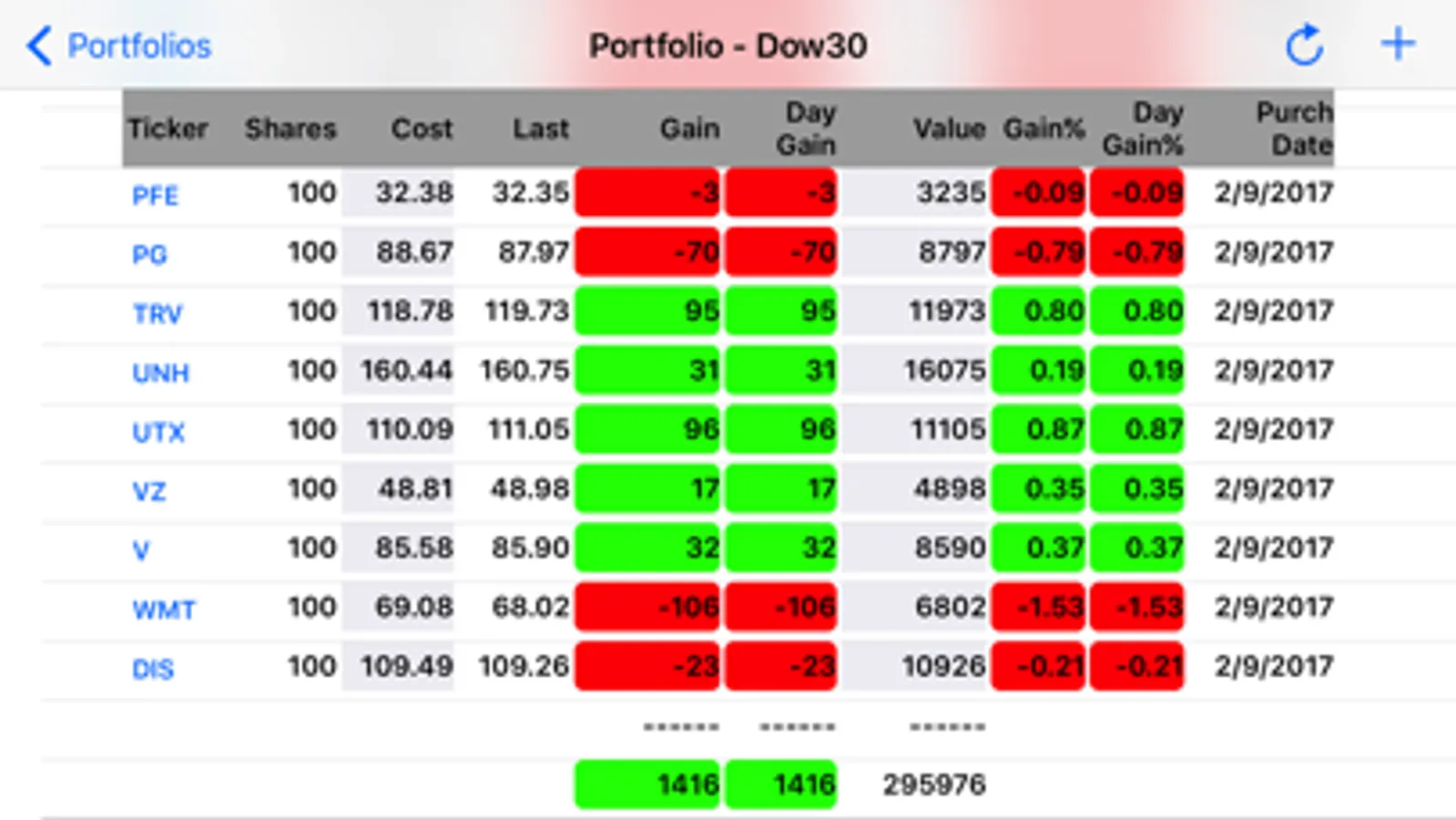
Task: Select the UTX ticker
Action: 158,432
